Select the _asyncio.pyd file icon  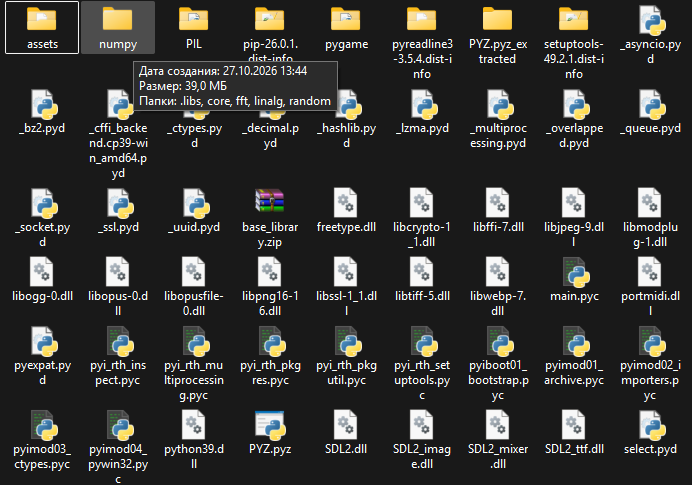point(651,20)
